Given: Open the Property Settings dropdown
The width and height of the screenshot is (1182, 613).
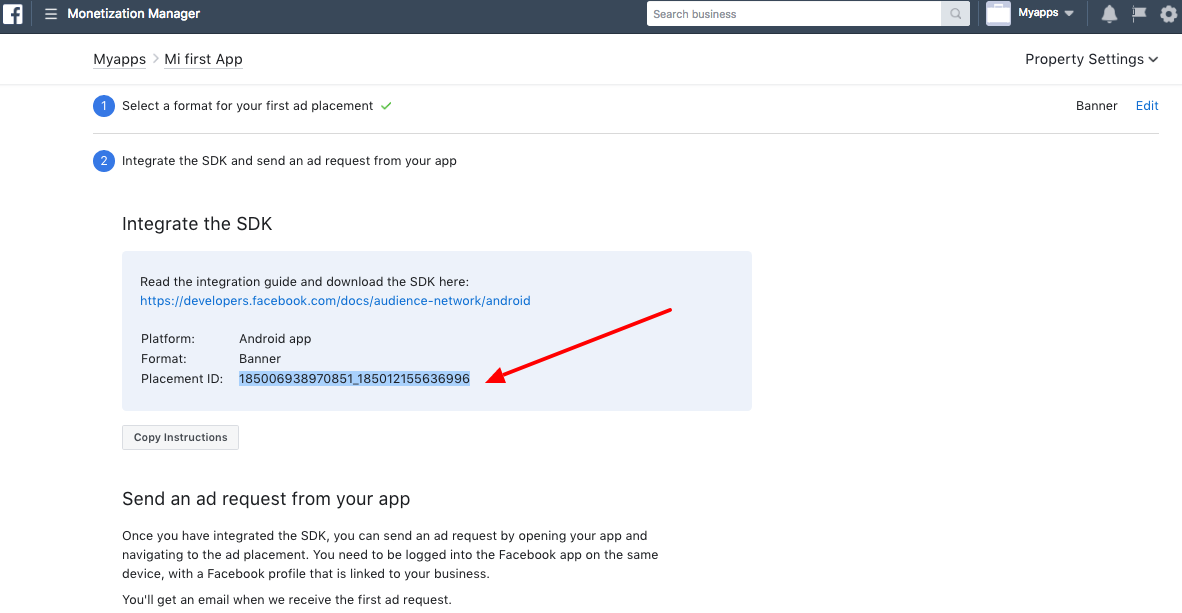Looking at the screenshot, I should click(x=1092, y=60).
